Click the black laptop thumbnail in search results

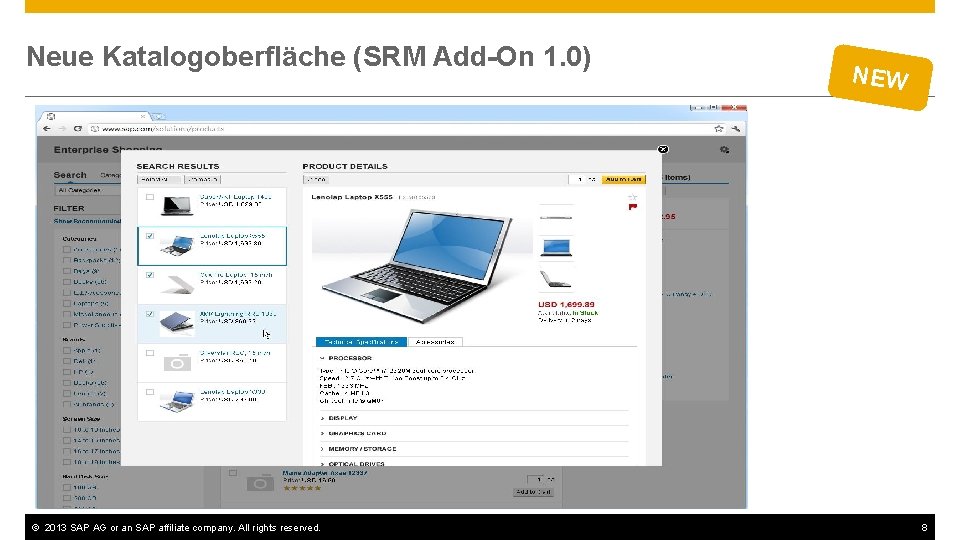click(176, 206)
